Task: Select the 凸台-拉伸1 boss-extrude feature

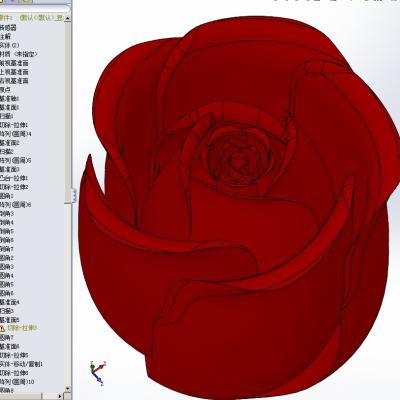Action: 14,178
